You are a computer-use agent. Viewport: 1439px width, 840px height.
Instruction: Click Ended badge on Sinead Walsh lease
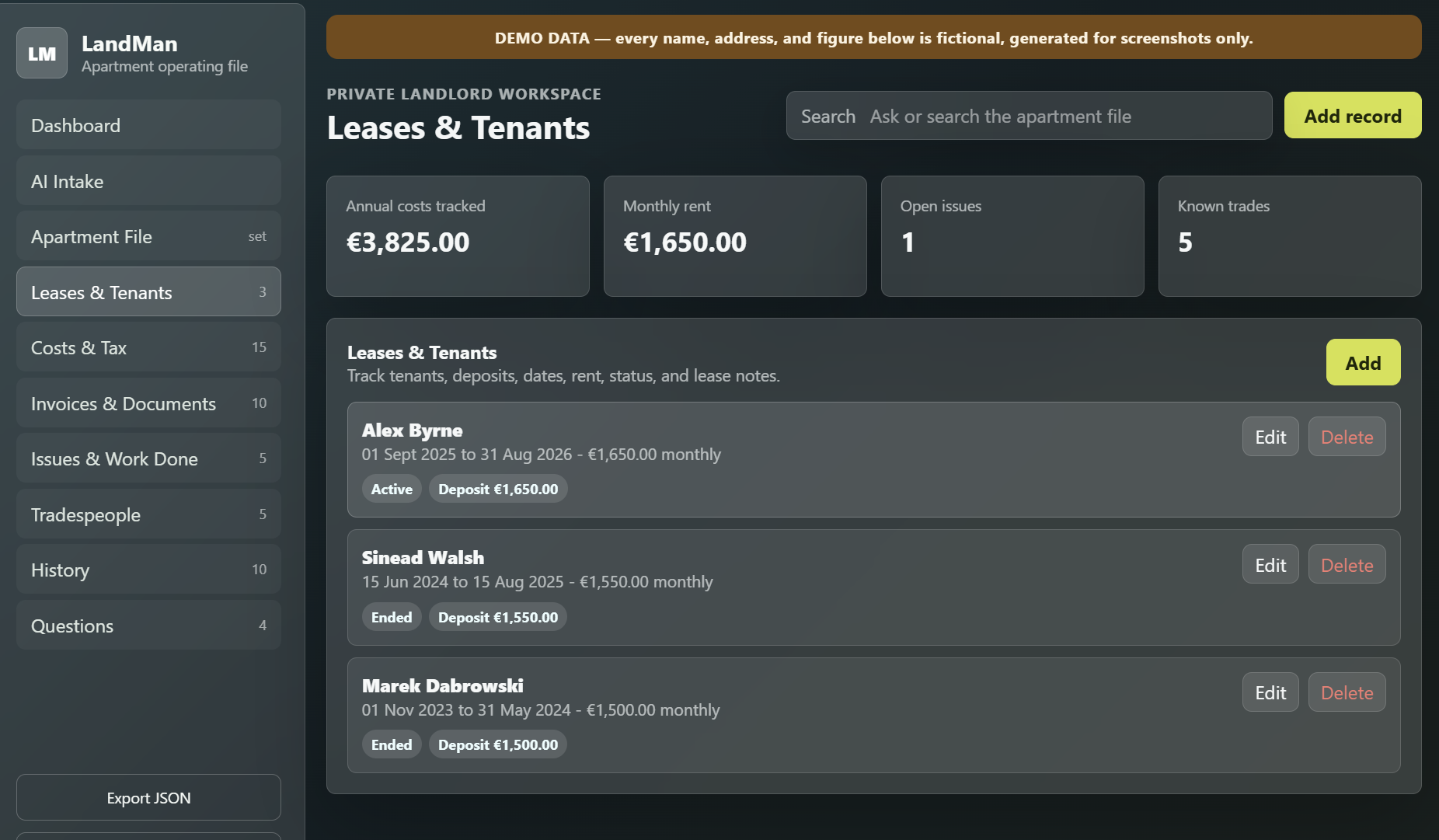coord(392,617)
